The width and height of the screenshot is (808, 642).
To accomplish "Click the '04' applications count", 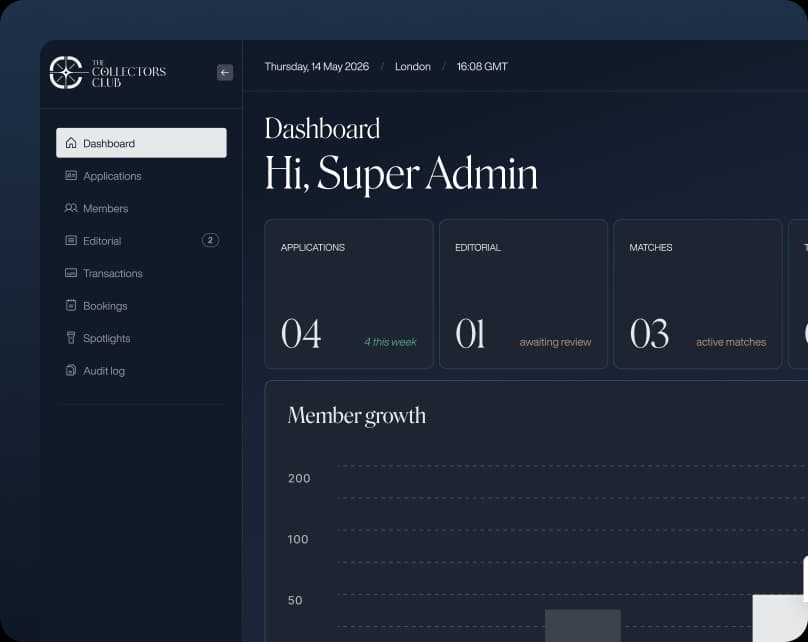I will pyautogui.click(x=301, y=334).
